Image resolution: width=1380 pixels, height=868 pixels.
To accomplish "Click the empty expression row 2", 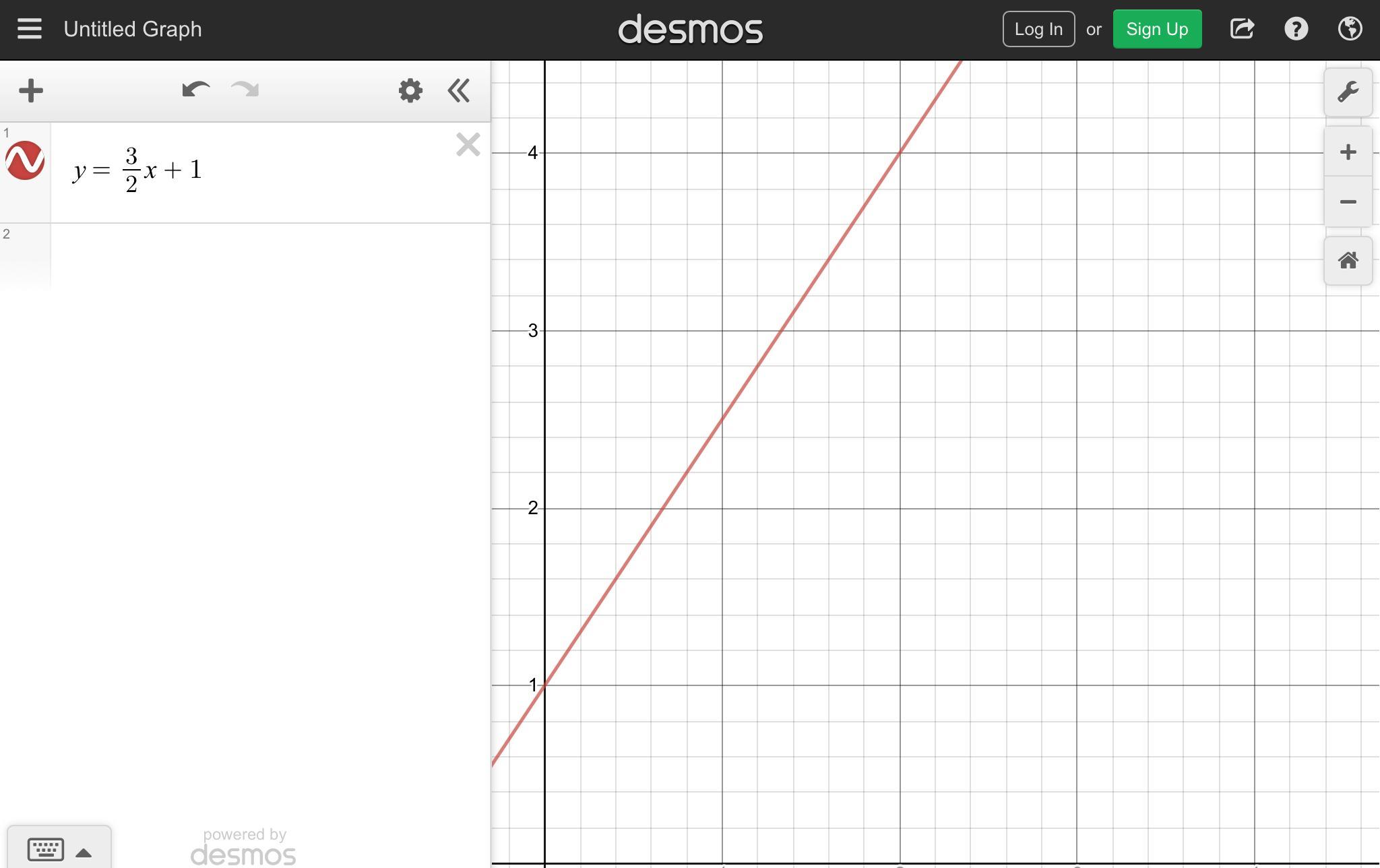I will (x=270, y=256).
